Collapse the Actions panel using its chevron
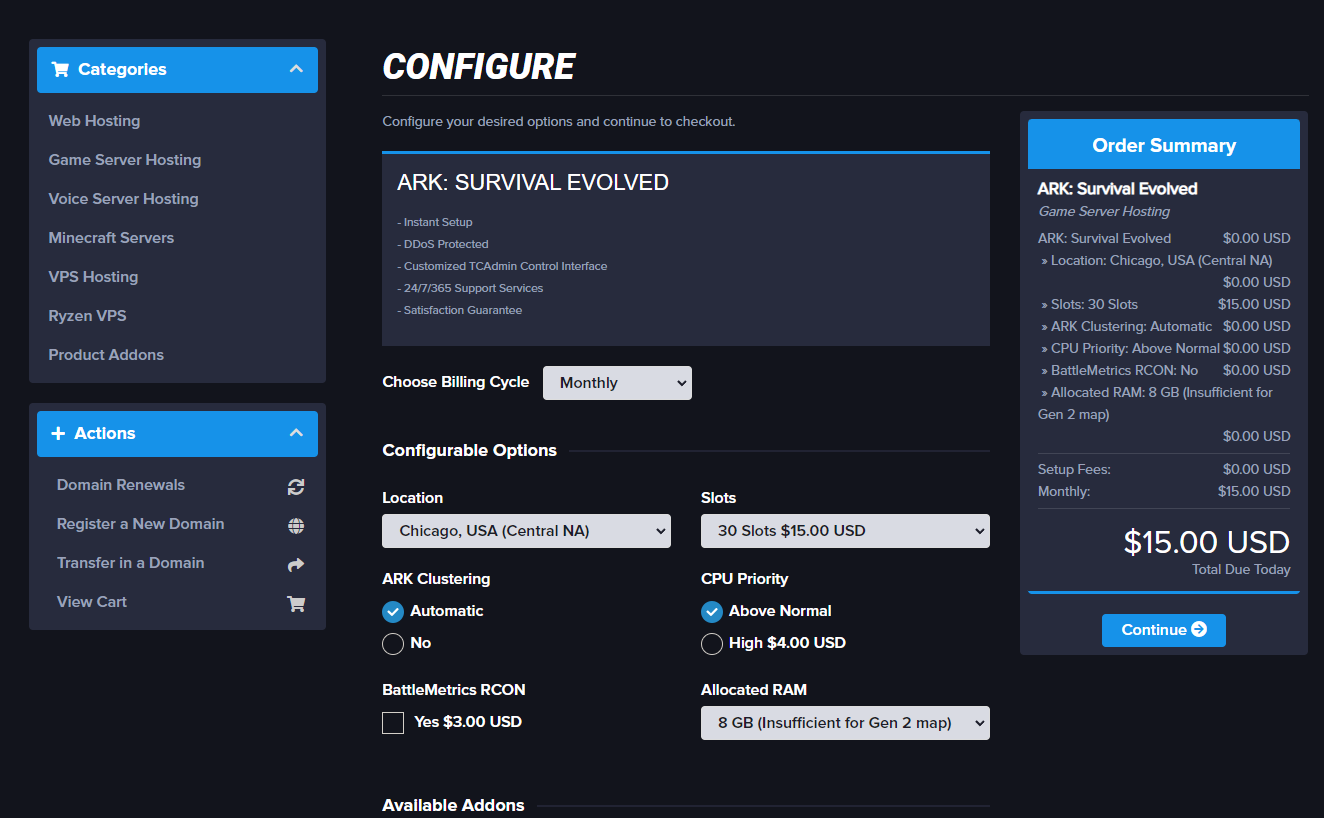The height and width of the screenshot is (818, 1324). click(296, 433)
